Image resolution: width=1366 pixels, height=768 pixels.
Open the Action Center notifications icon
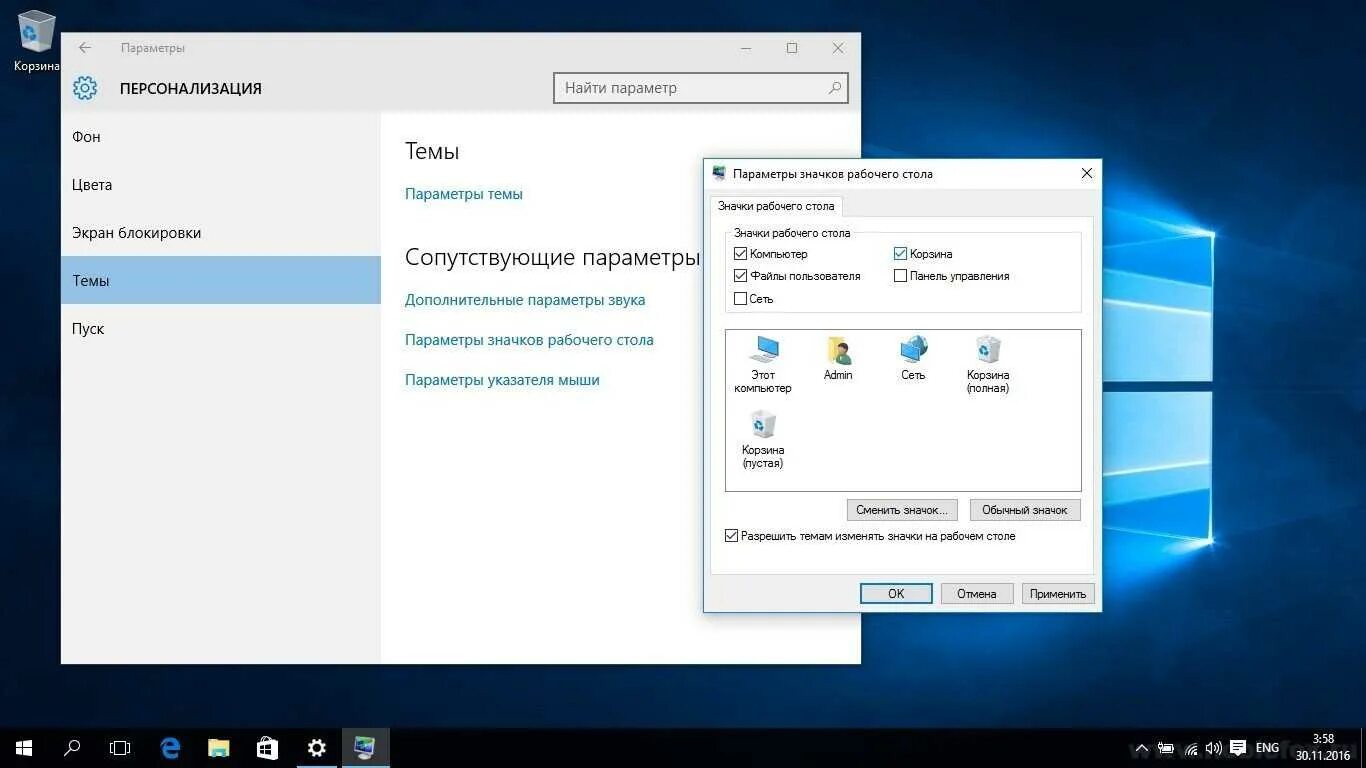[x=1238, y=748]
